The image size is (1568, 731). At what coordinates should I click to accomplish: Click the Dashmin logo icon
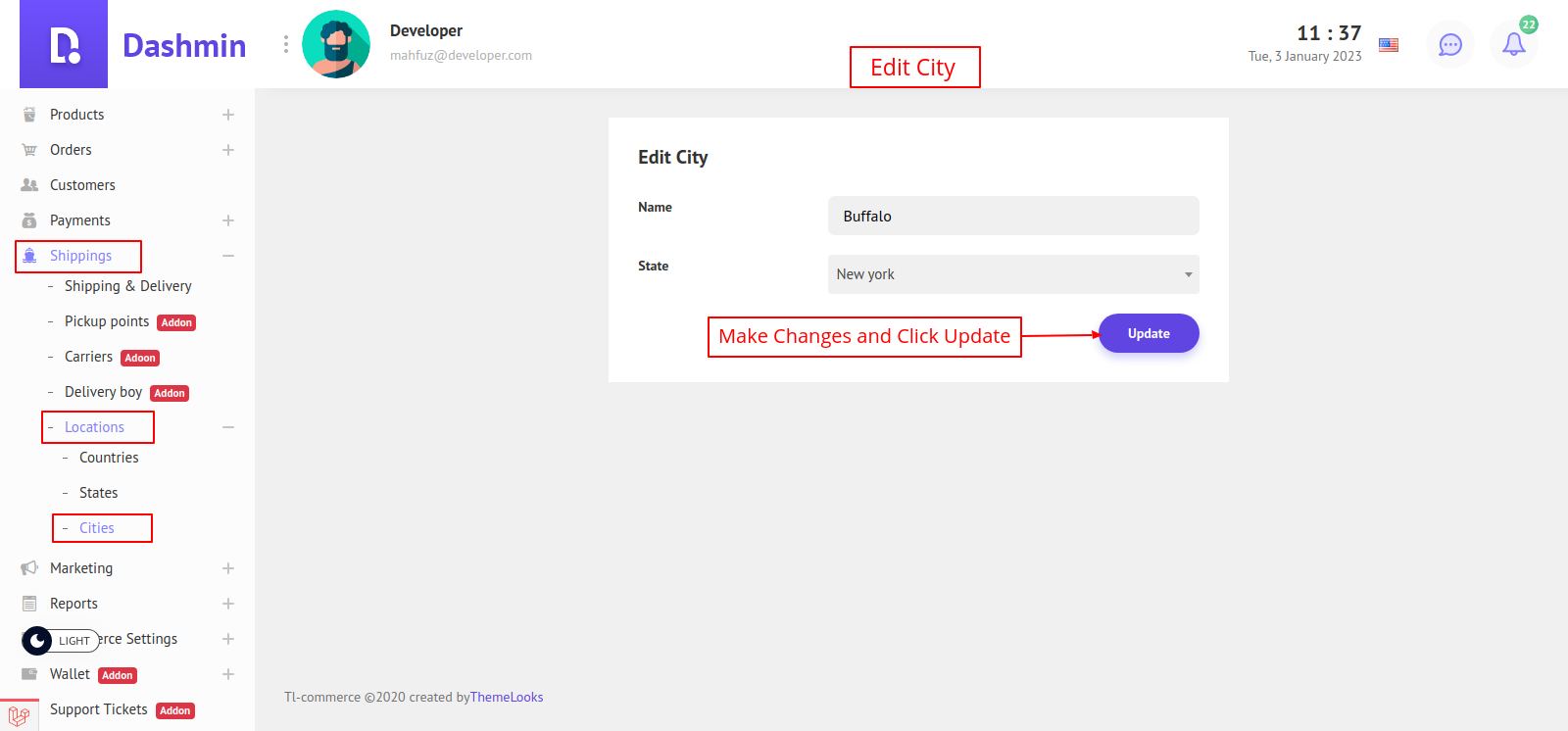click(64, 45)
